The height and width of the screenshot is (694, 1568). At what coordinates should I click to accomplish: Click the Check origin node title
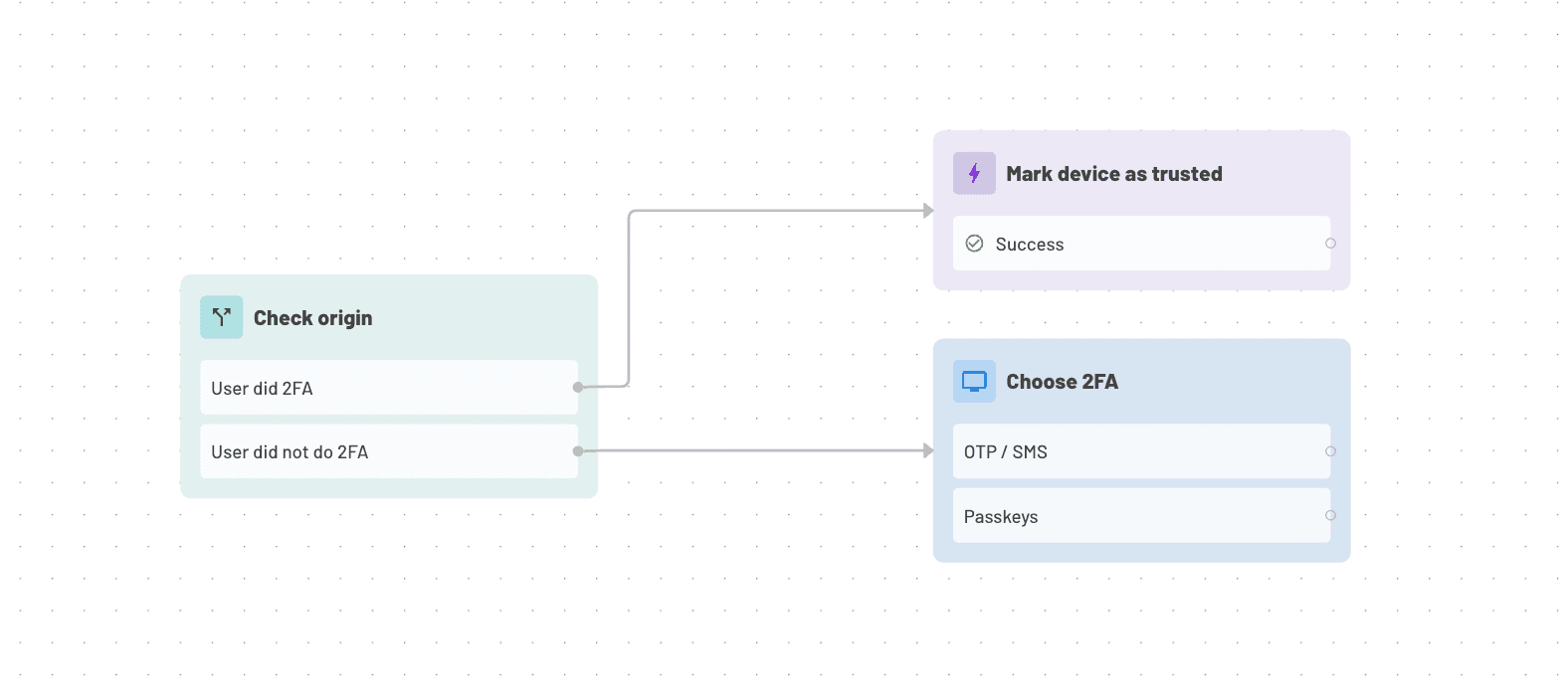click(312, 318)
